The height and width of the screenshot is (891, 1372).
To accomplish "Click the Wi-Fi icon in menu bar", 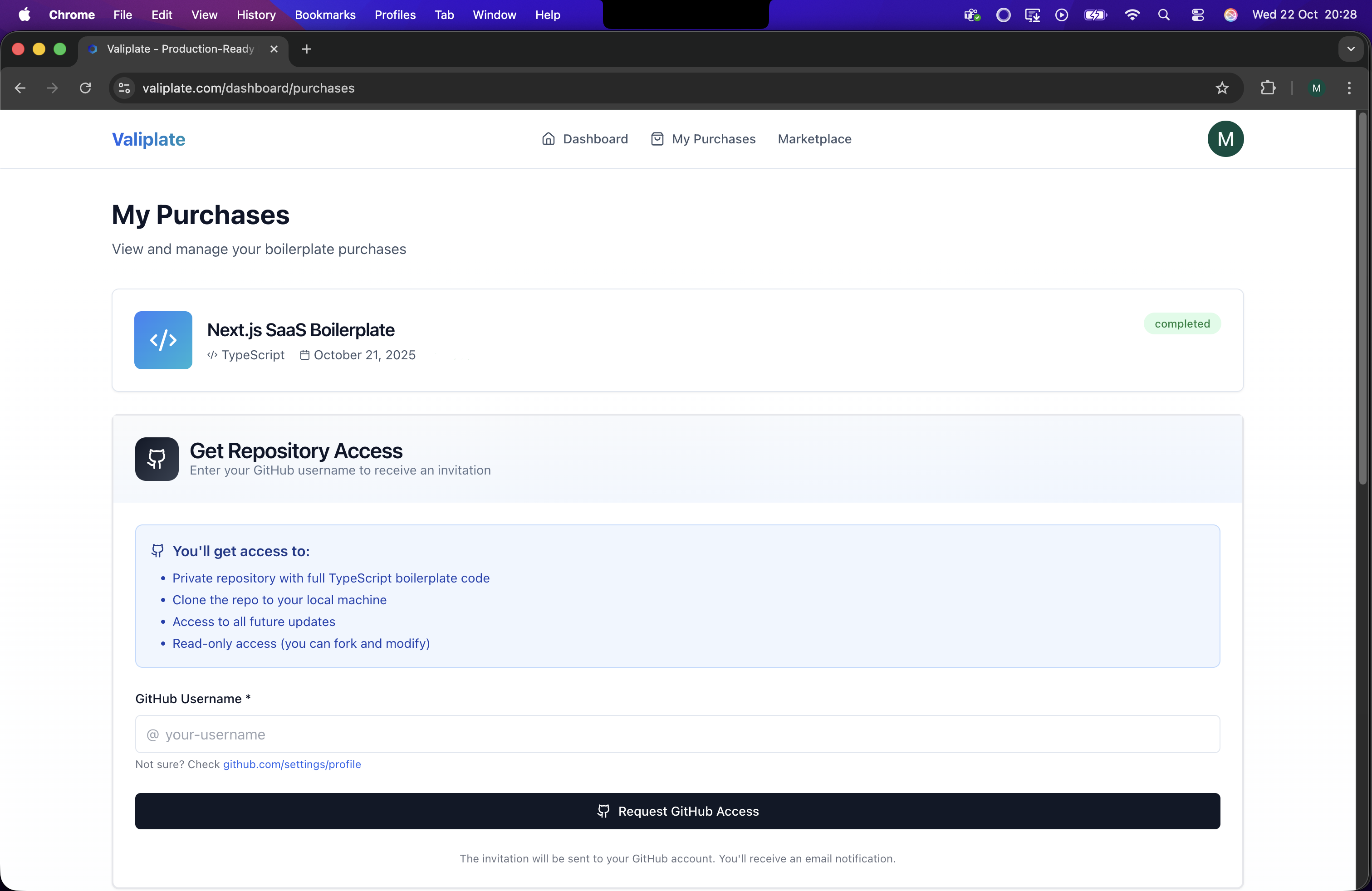I will [1132, 15].
